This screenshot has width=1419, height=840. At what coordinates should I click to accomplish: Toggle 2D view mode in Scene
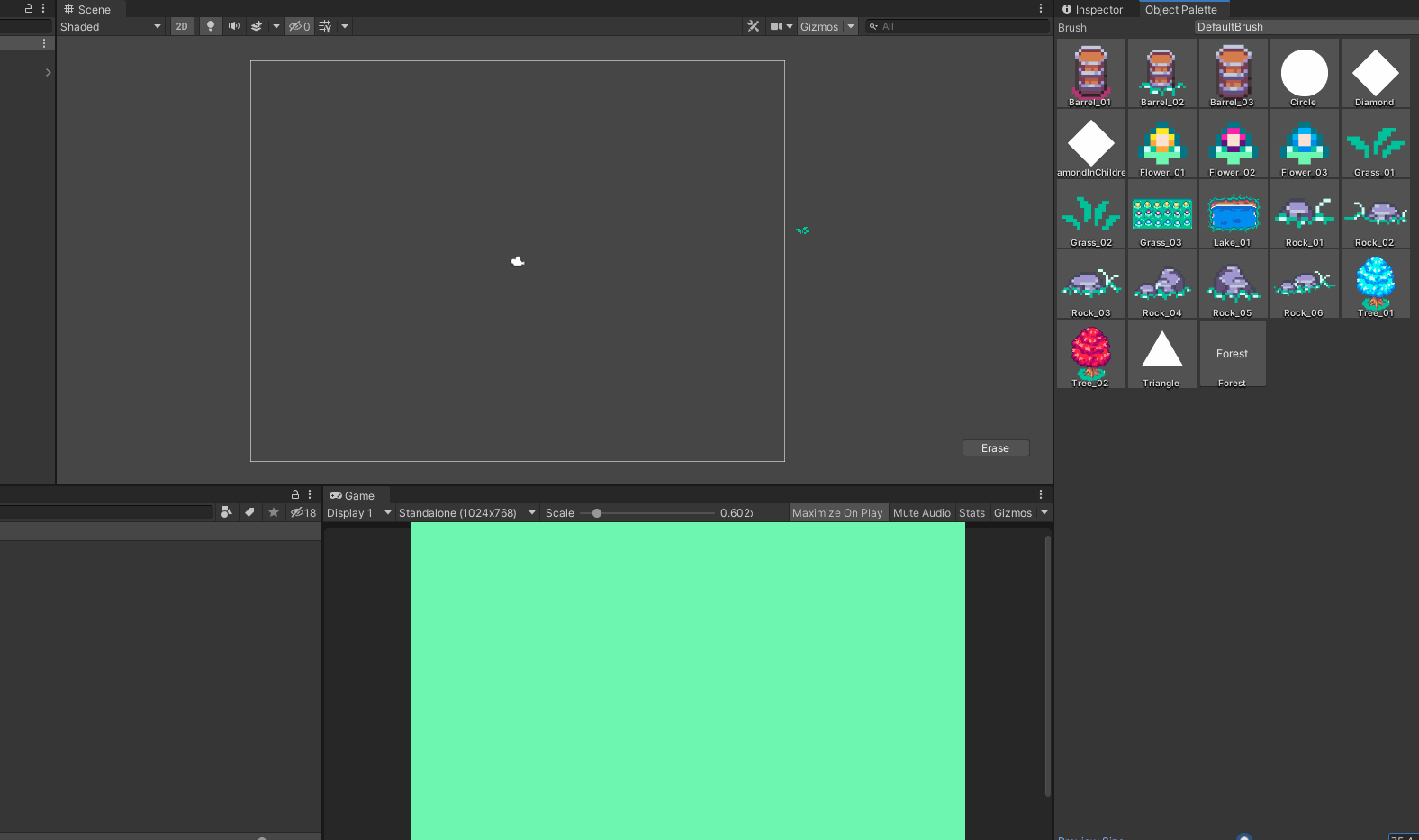[182, 26]
